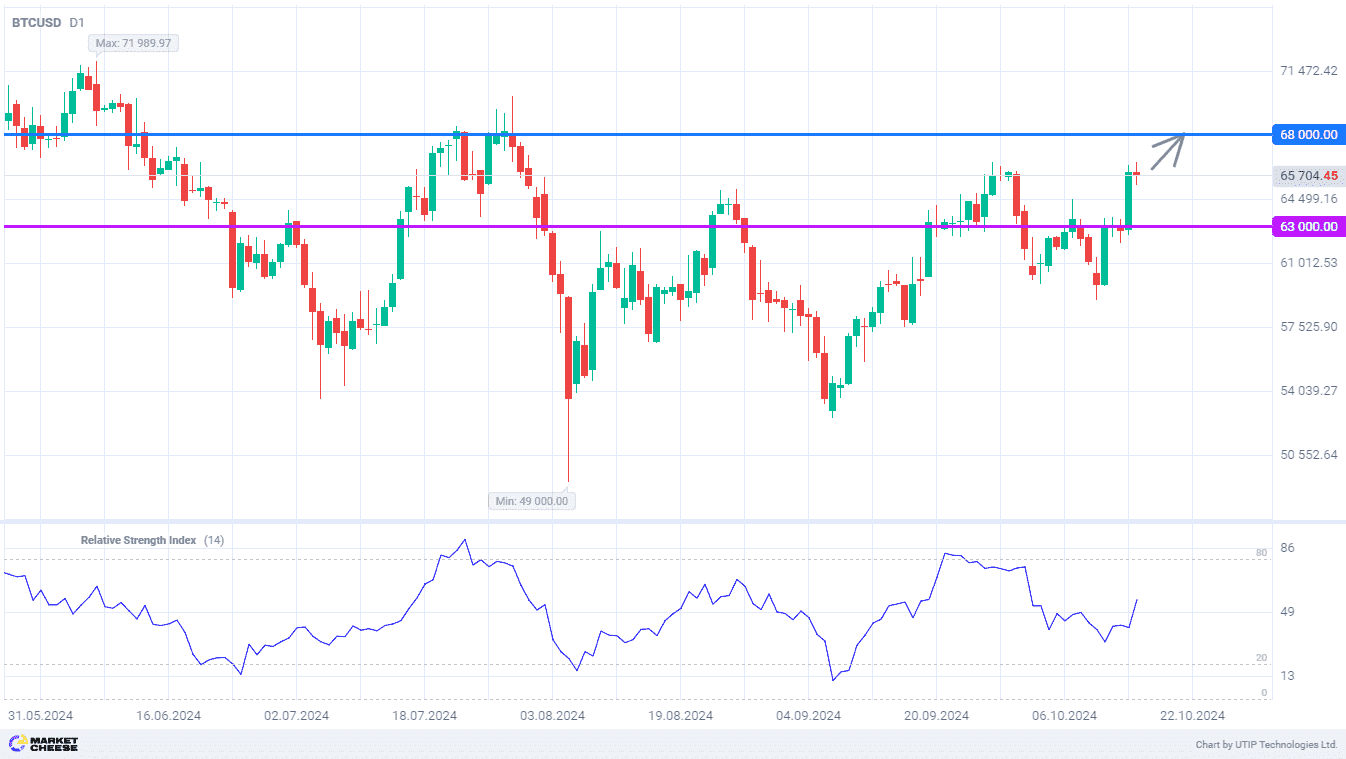Click the Market Cheese logo icon
Image resolution: width=1346 pixels, height=759 pixels.
pos(17,743)
